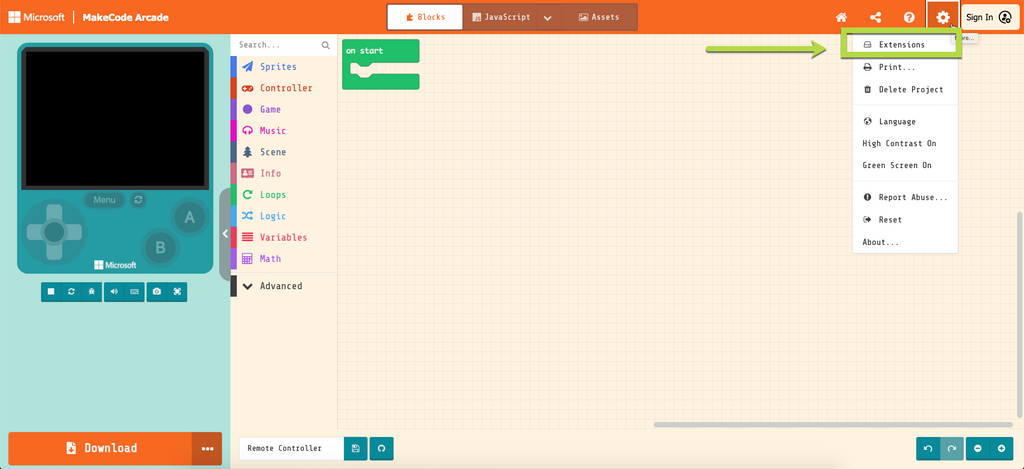The height and width of the screenshot is (469, 1024).
Task: Click the workspace horizontal scrollbar
Action: click(834, 425)
